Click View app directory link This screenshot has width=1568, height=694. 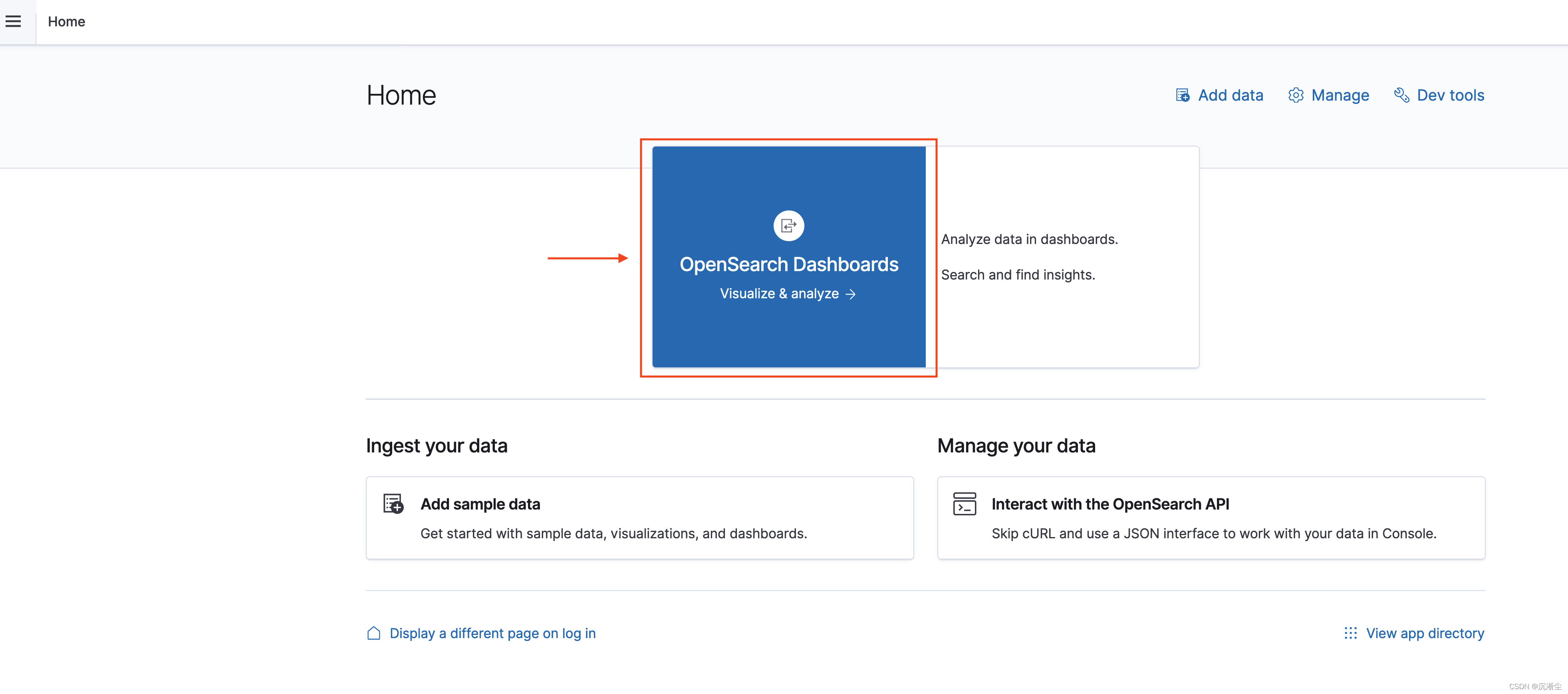tap(1424, 633)
